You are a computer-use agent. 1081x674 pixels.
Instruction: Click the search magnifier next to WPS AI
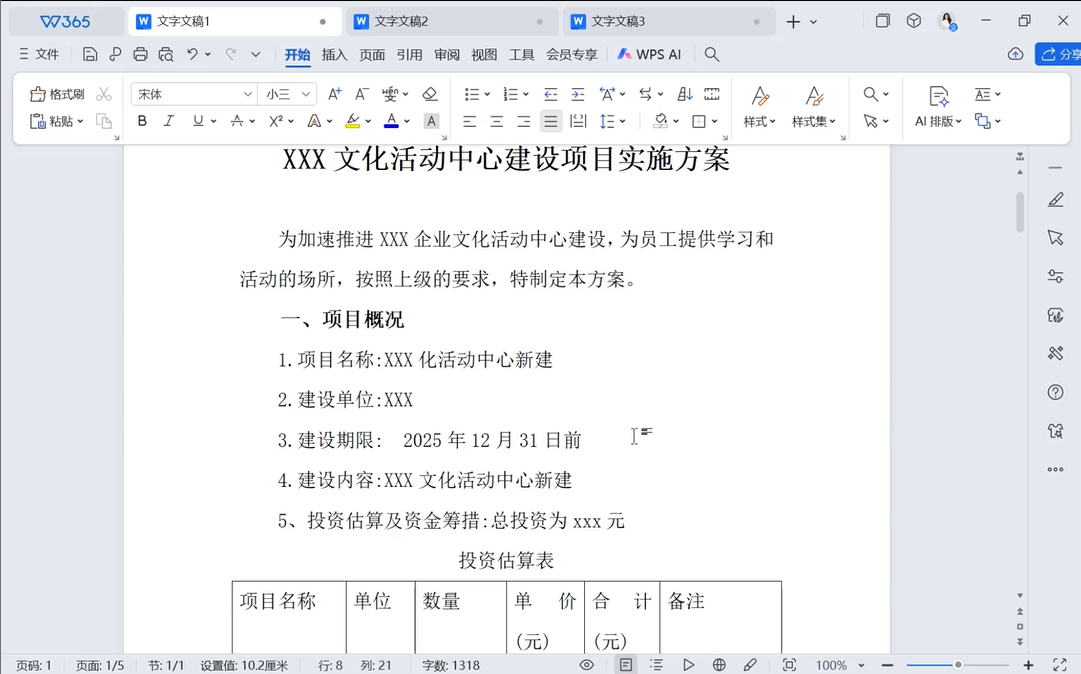click(x=712, y=54)
